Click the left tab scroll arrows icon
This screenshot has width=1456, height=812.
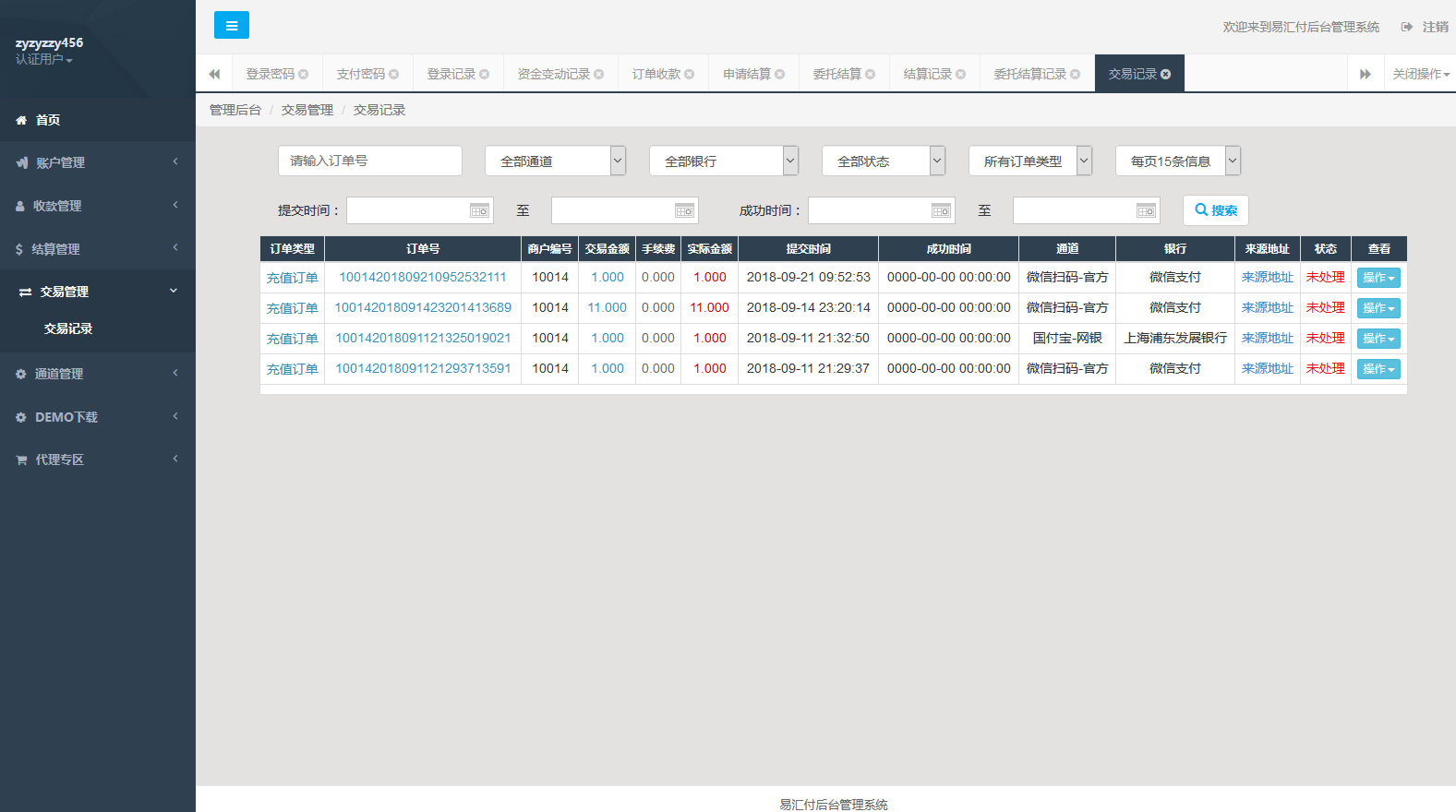[x=214, y=74]
